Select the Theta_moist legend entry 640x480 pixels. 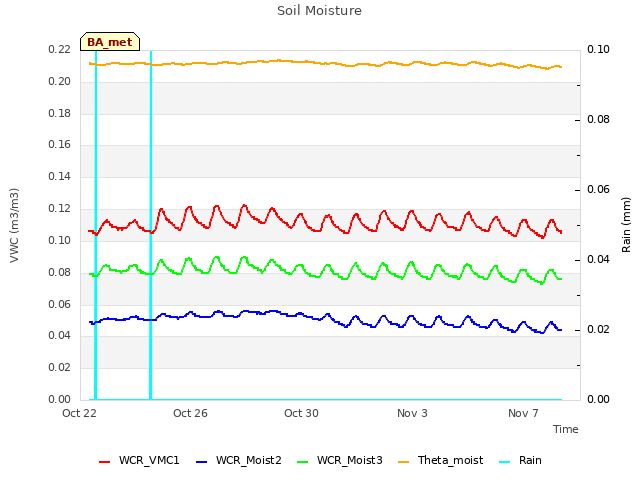440,460
